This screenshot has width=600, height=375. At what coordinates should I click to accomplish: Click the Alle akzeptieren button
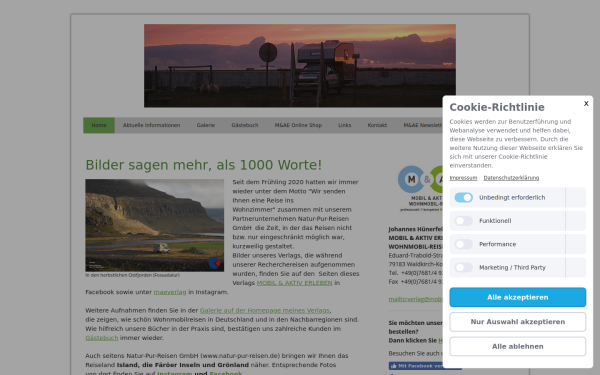[x=517, y=297]
